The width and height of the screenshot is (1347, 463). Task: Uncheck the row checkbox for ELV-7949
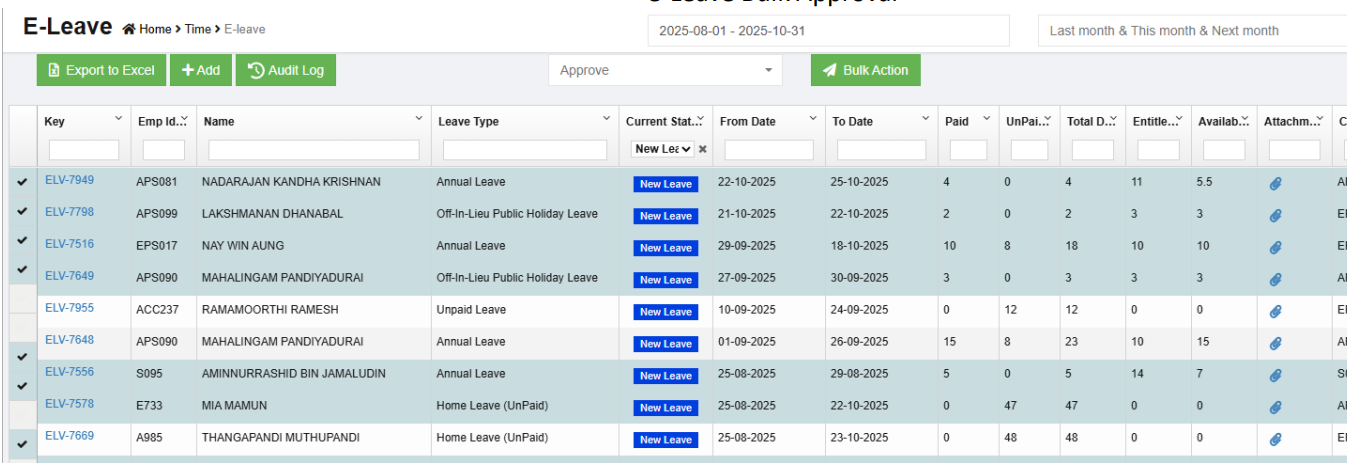(x=22, y=183)
